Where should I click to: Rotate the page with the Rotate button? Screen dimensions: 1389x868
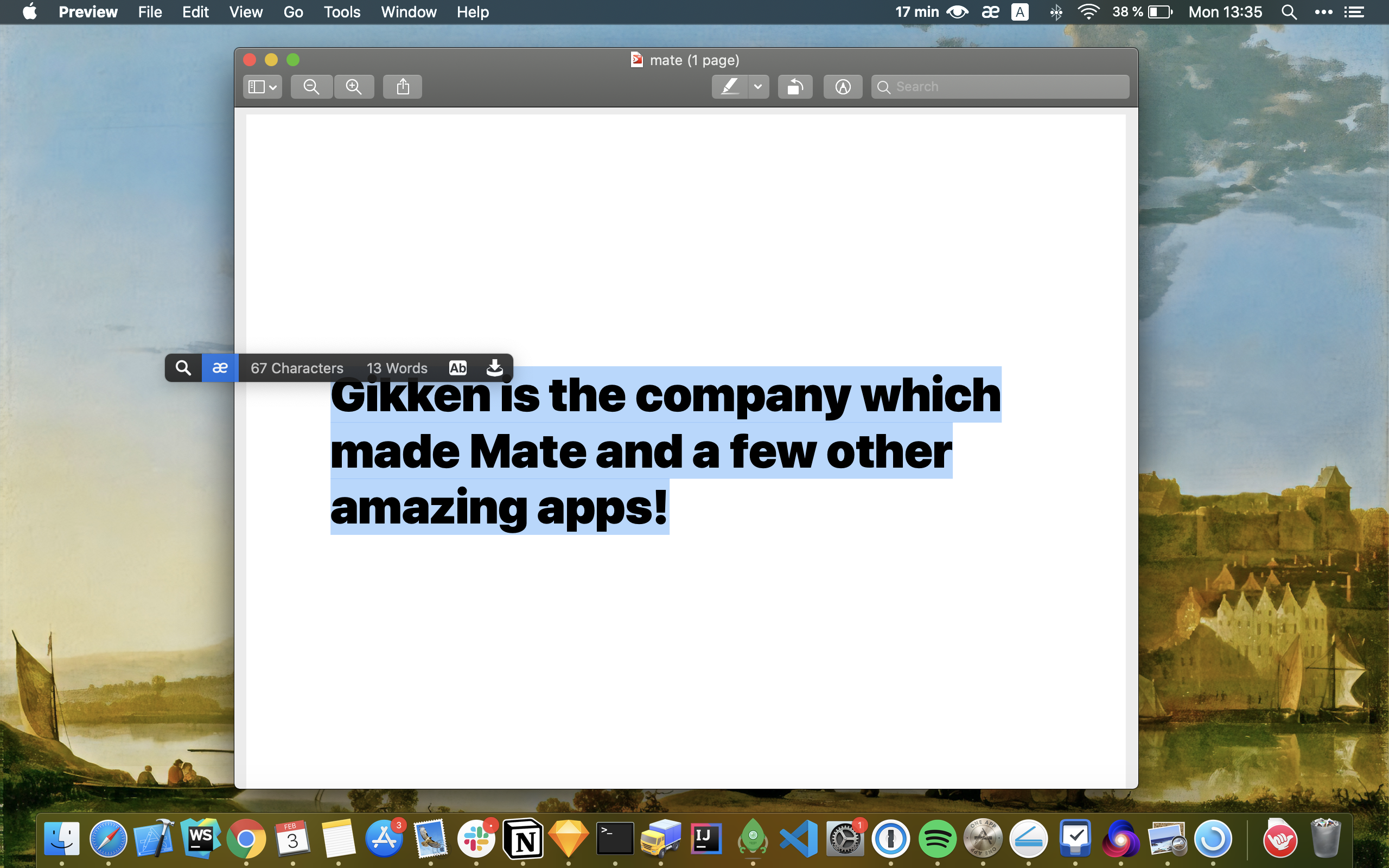(795, 87)
